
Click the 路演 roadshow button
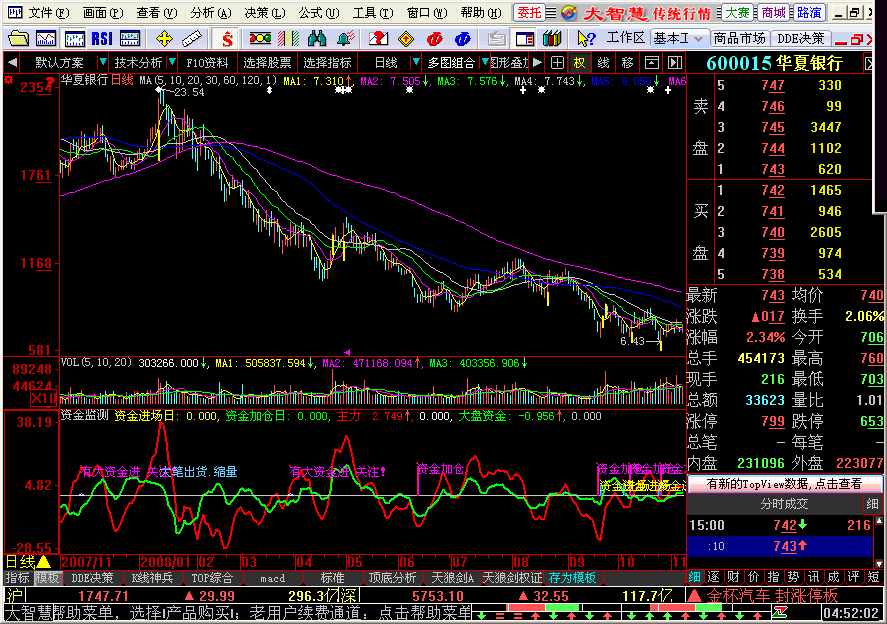click(x=810, y=12)
